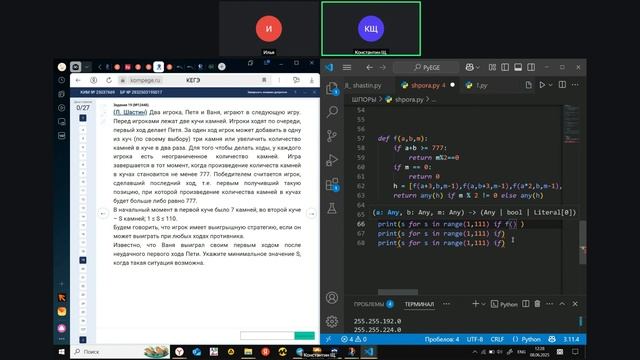Open the Windows Start menu
Image resolution: width=640 pixels, height=360 pixels.
coord(62,352)
